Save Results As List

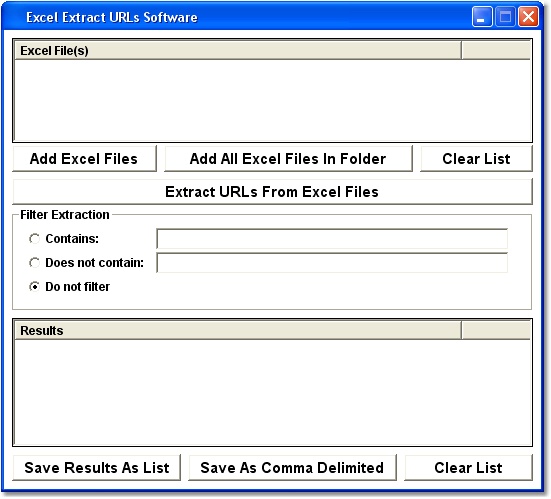point(97,468)
